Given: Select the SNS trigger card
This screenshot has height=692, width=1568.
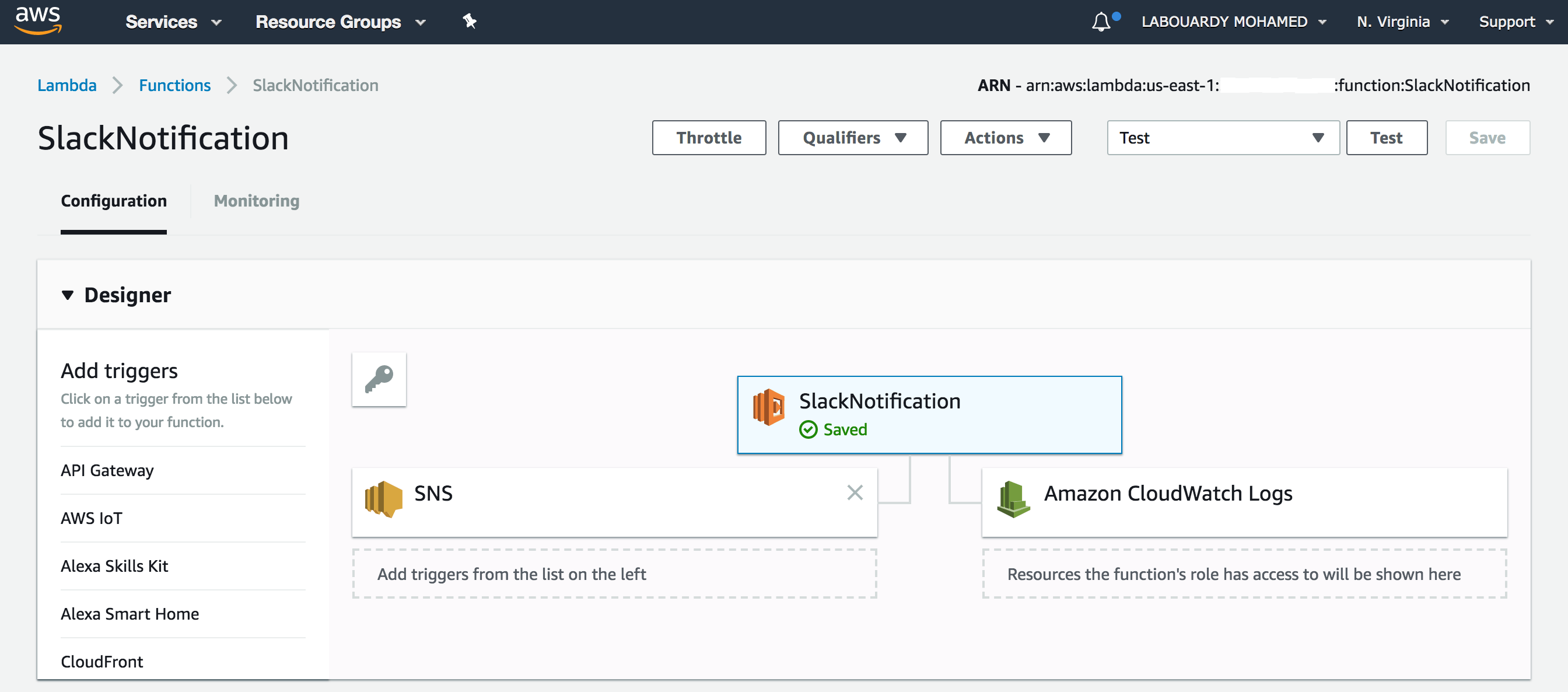Looking at the screenshot, I should click(614, 502).
